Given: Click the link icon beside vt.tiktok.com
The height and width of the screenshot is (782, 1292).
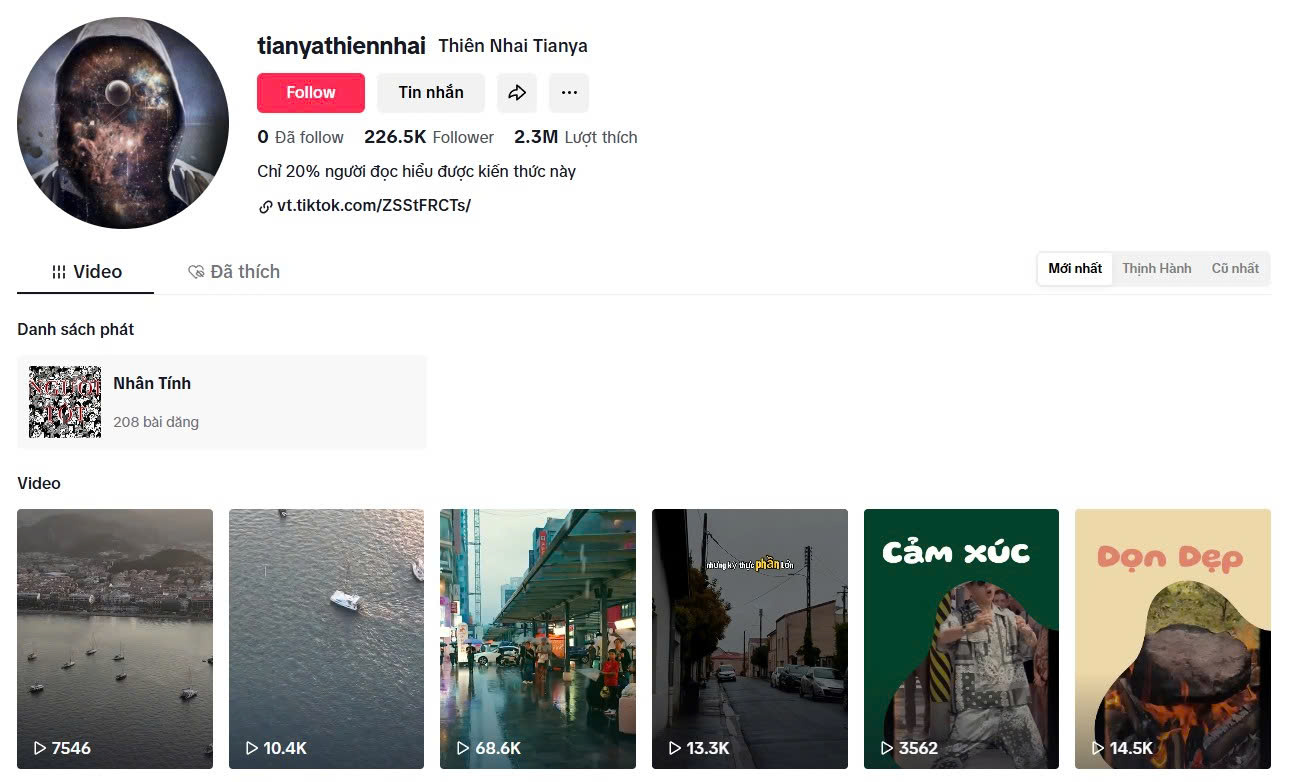Looking at the screenshot, I should [x=265, y=207].
